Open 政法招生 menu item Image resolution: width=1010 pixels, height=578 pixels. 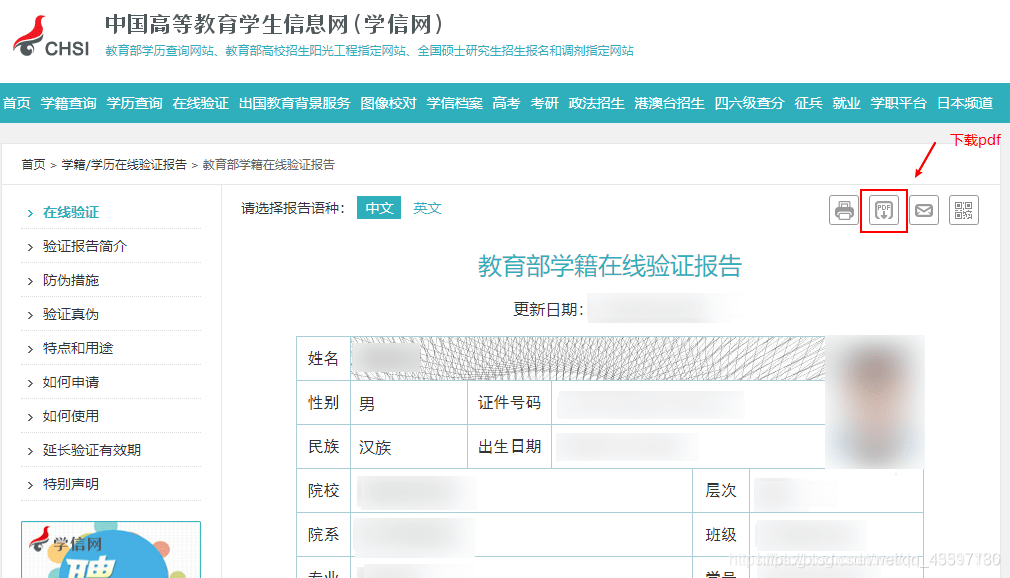click(596, 103)
